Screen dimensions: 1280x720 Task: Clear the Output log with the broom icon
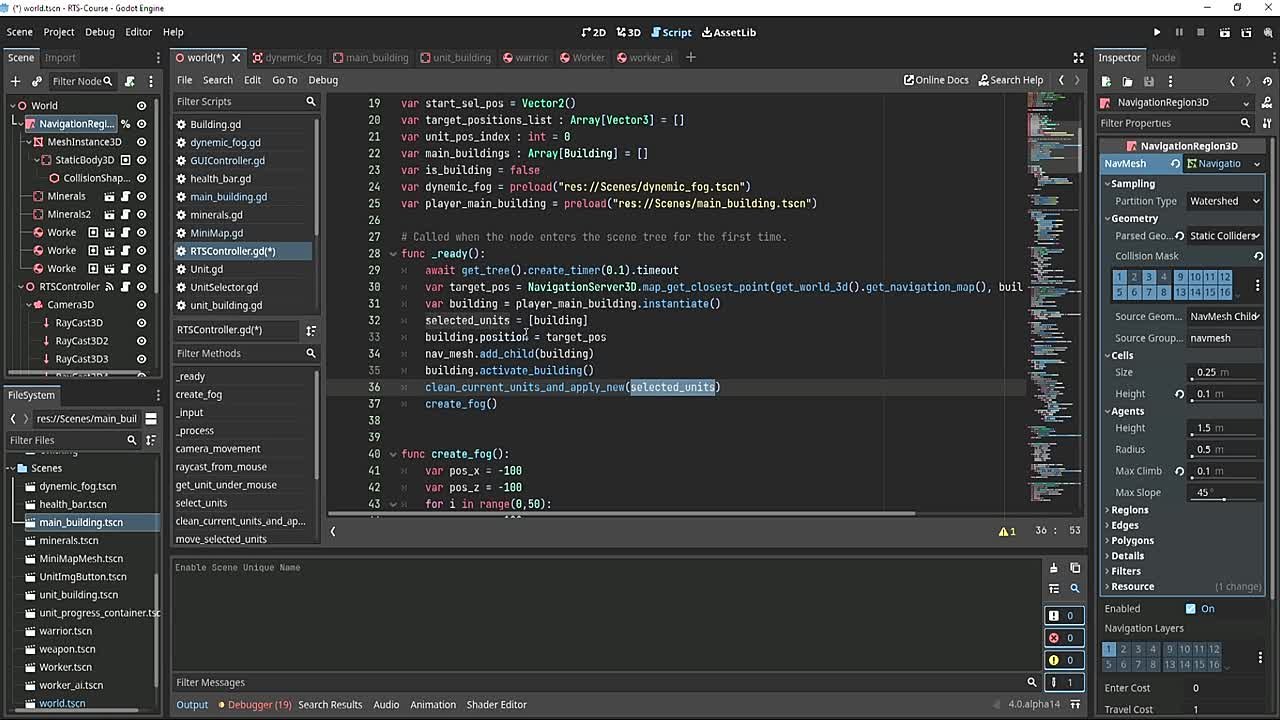click(x=1053, y=568)
